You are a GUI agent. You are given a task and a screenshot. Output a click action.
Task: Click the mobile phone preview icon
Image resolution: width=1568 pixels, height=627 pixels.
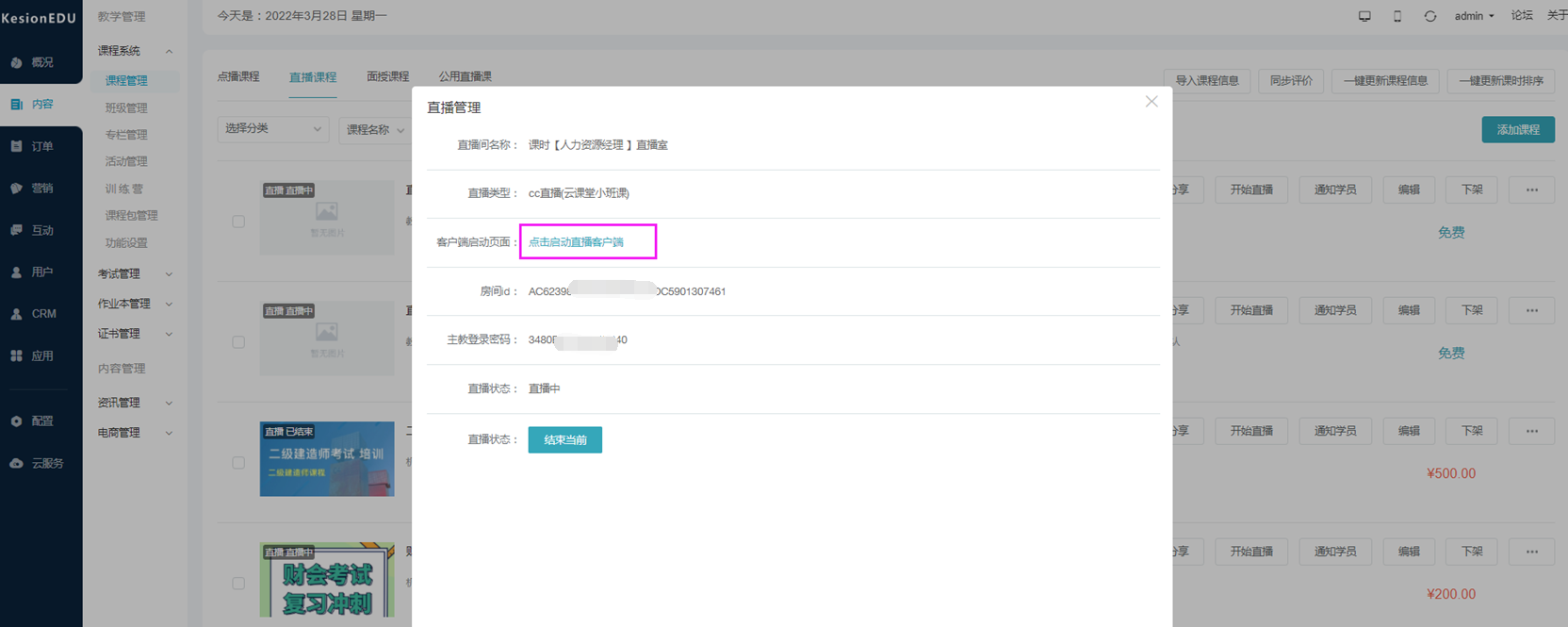(1396, 16)
